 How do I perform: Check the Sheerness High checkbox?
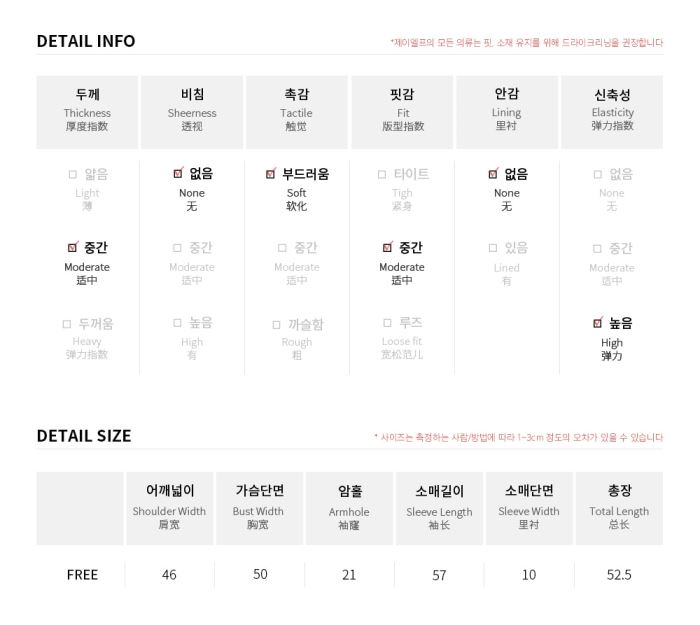pyautogui.click(x=177, y=323)
